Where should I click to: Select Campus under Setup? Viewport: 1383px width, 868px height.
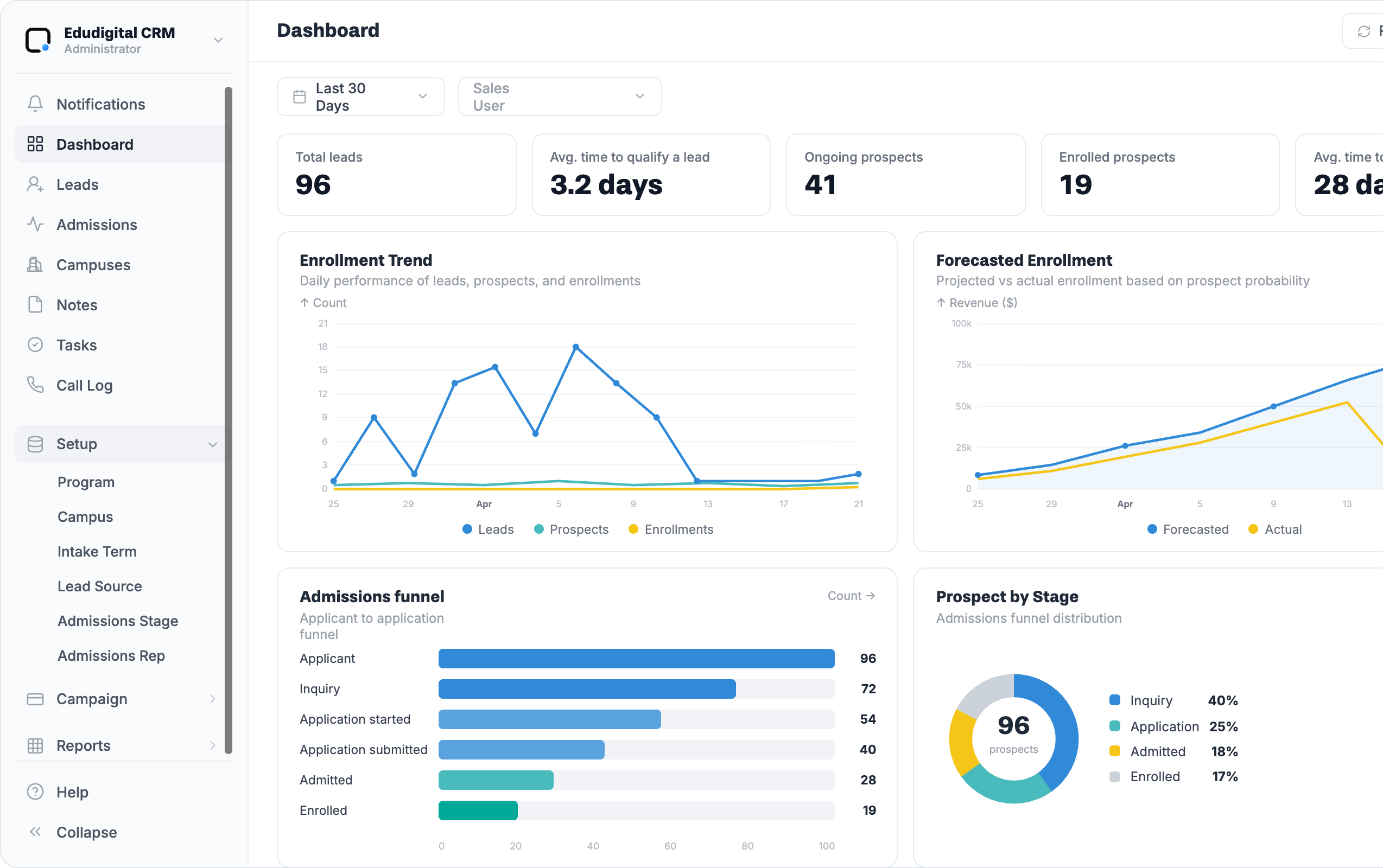85,516
